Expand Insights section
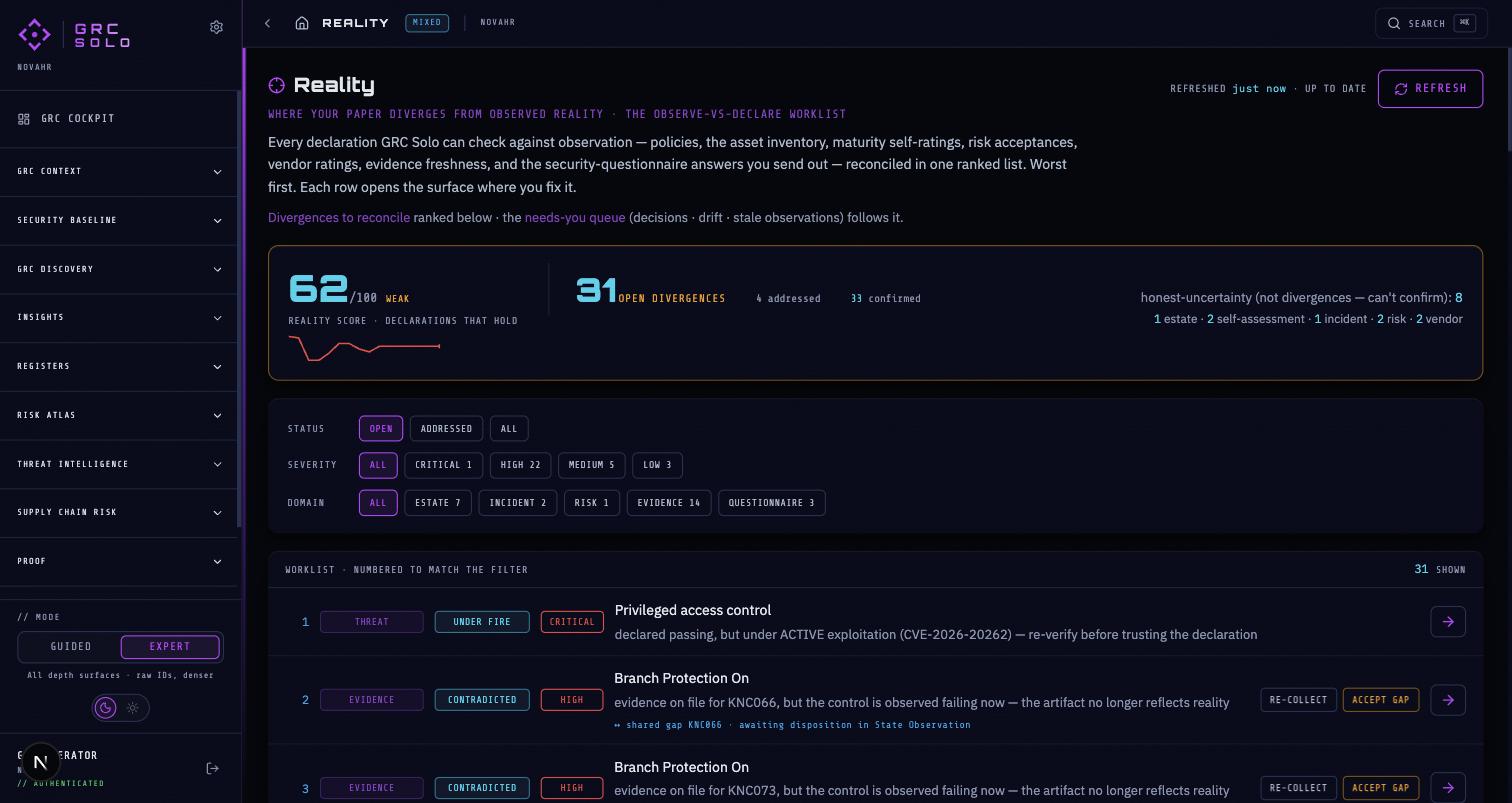Screen dimensions: 1512x803 pos(119,318)
